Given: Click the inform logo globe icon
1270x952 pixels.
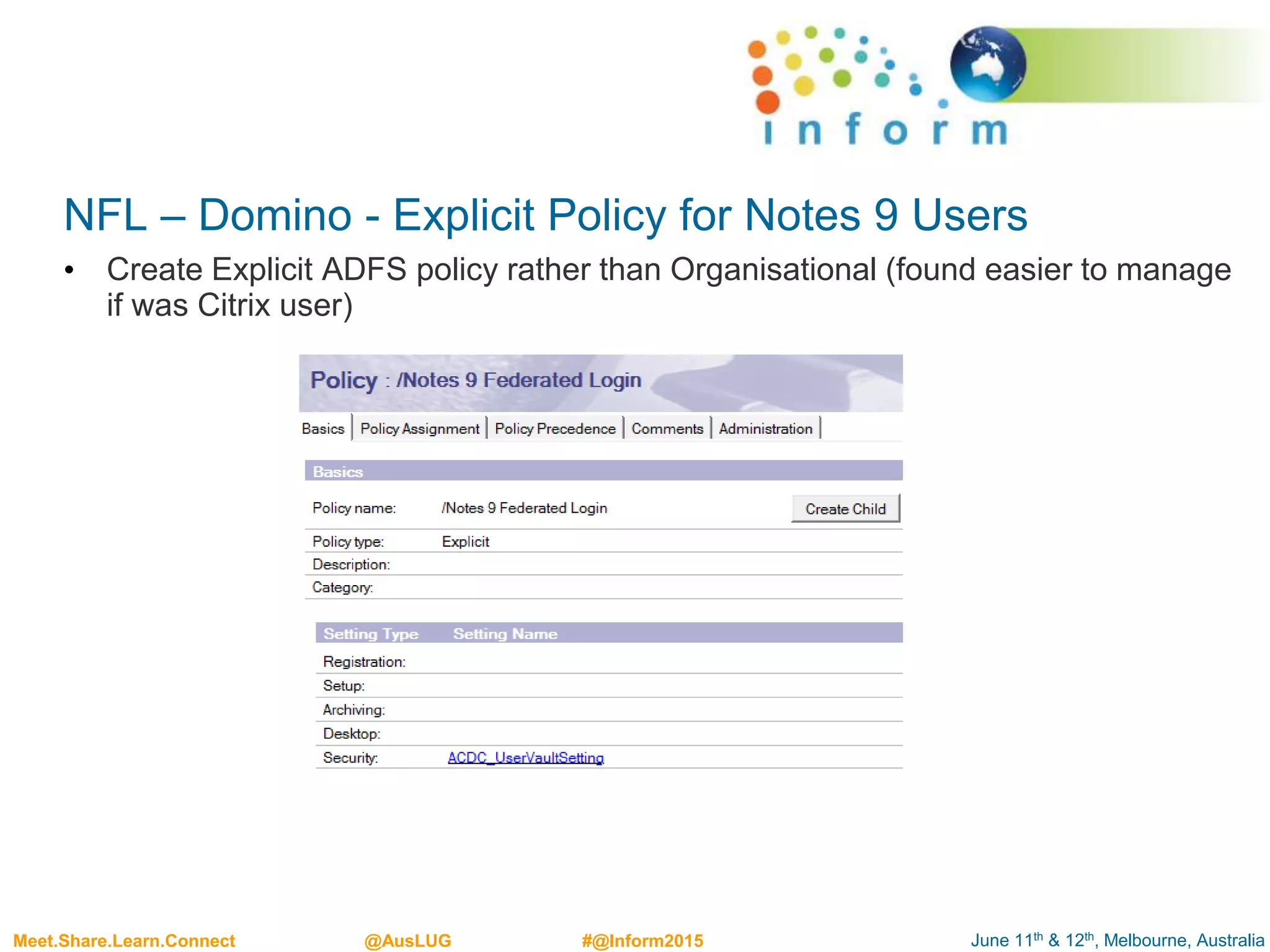Looking at the screenshot, I should tap(988, 63).
